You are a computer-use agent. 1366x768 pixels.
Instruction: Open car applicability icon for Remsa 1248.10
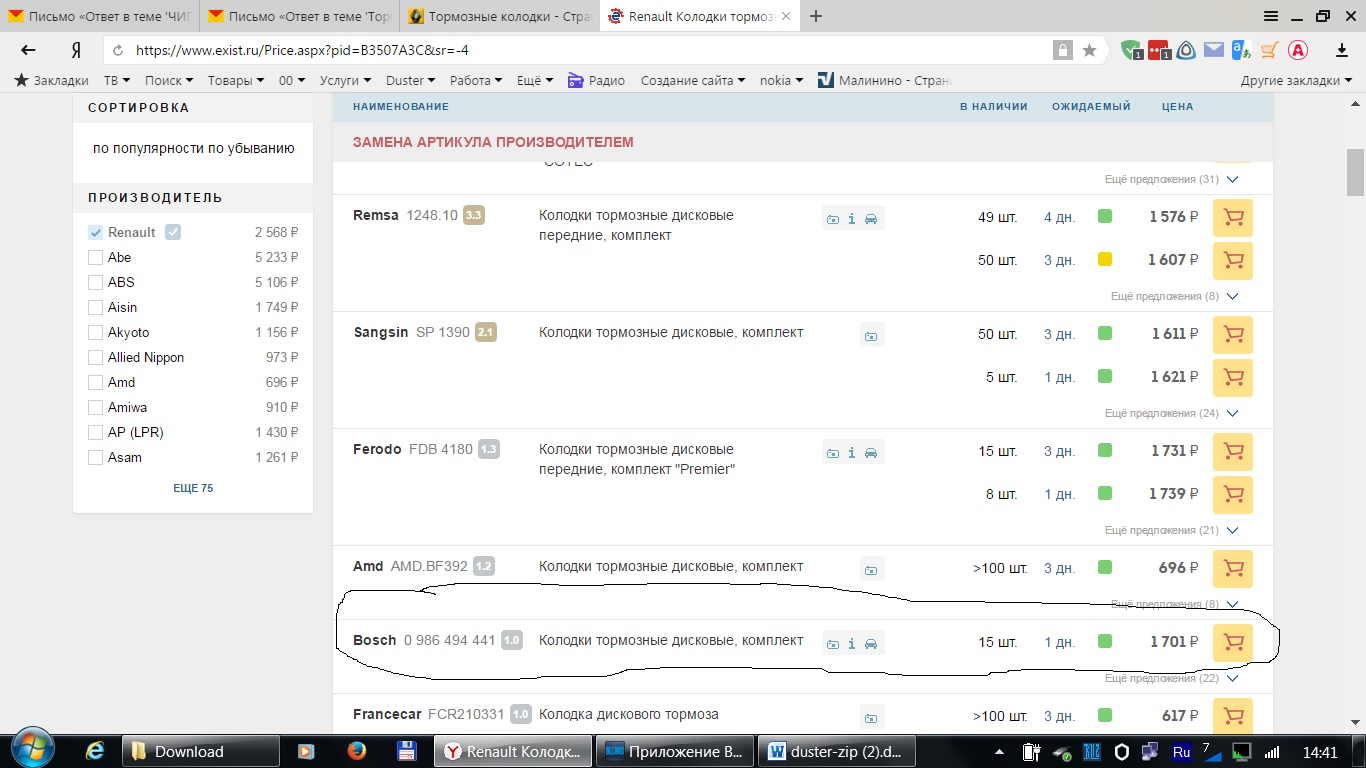tap(871, 219)
